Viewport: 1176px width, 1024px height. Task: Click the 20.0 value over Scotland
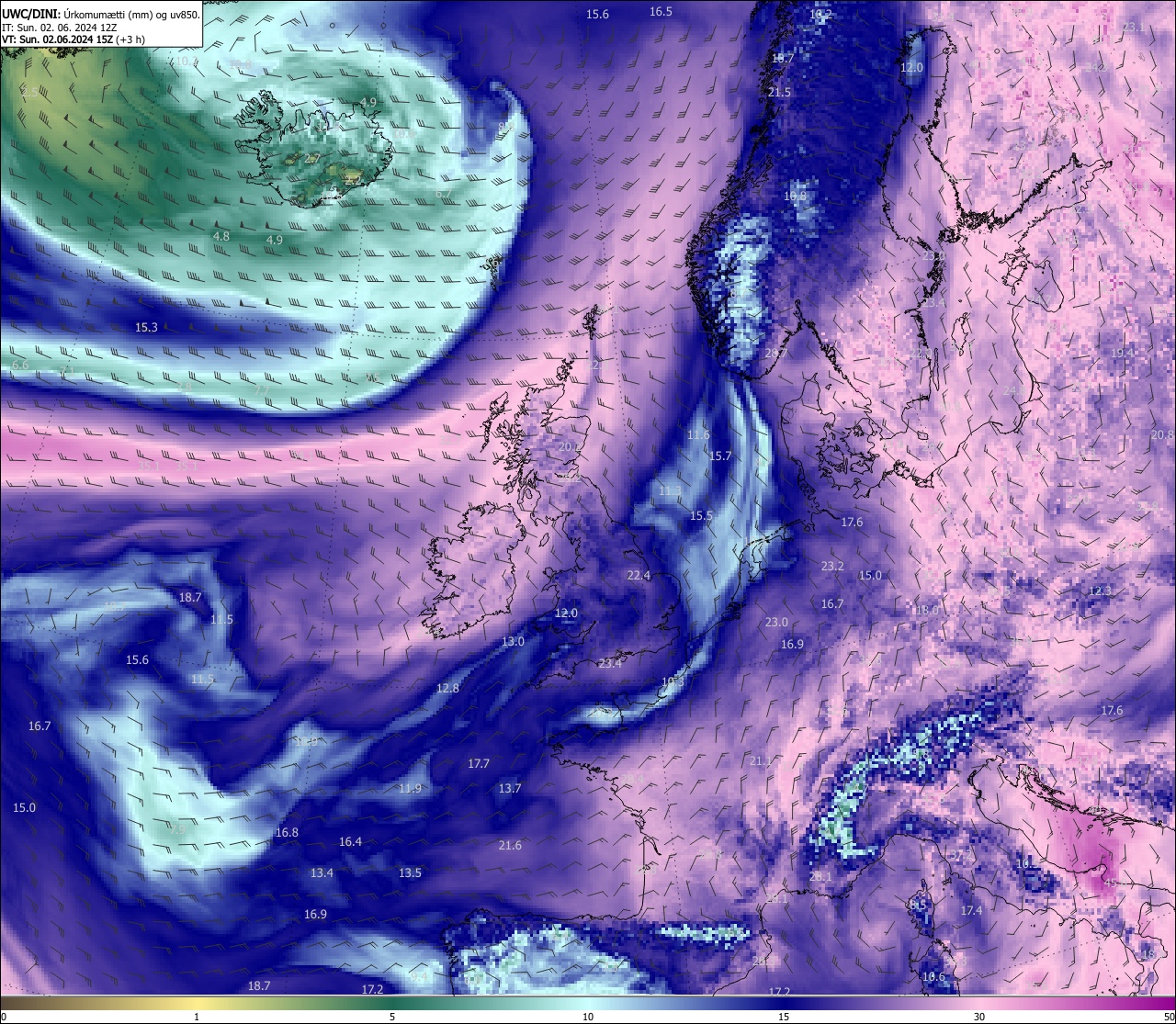[568, 447]
